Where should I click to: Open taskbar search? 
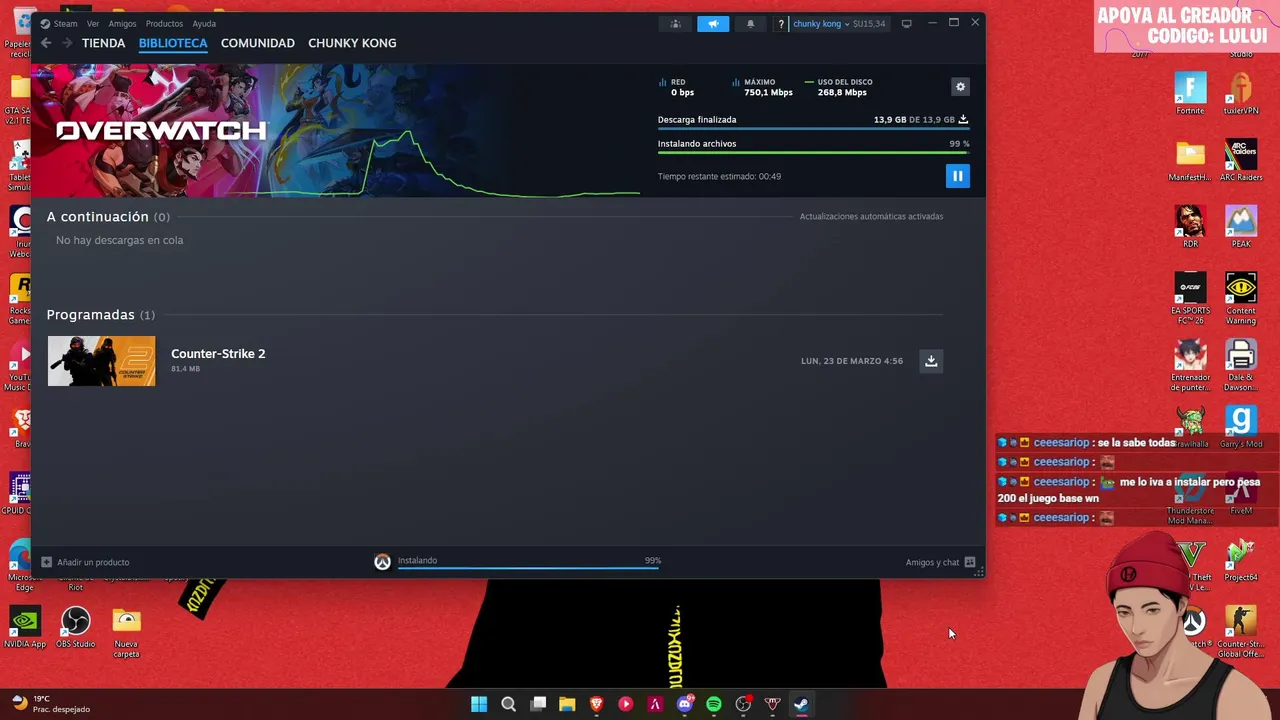508,704
